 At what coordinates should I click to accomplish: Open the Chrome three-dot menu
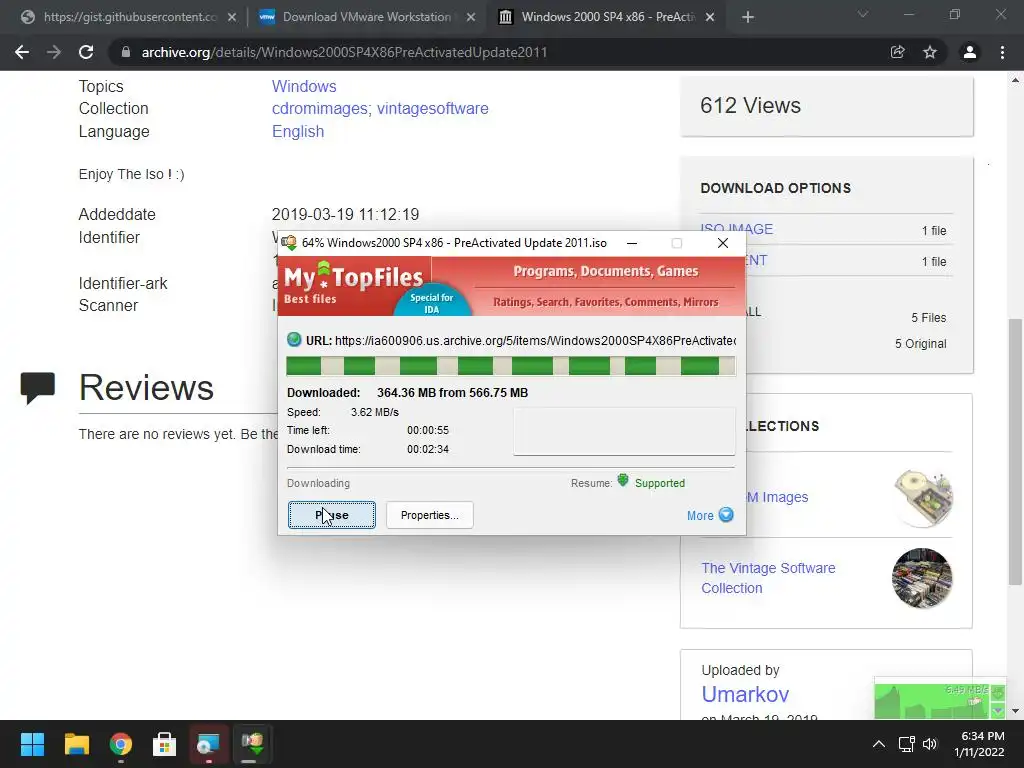pos(1002,52)
